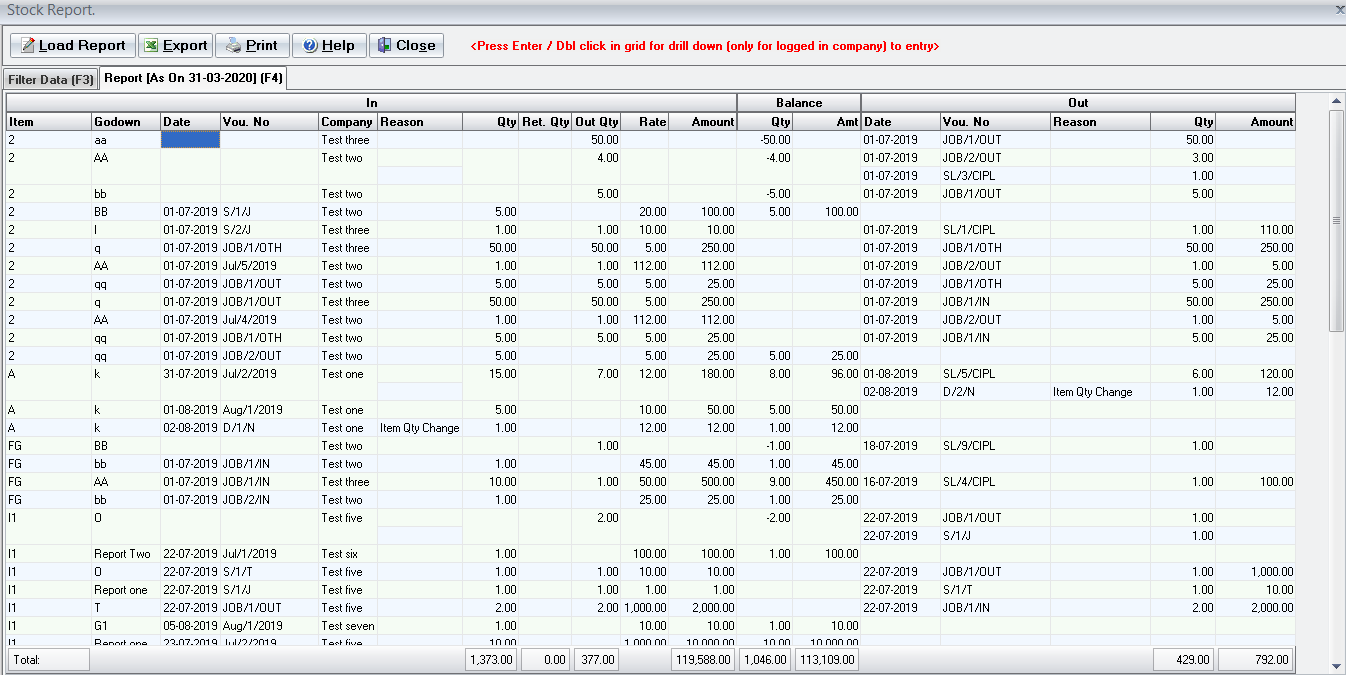Click the Rate column header
Image resolution: width=1346 pixels, height=675 pixels.
645,122
